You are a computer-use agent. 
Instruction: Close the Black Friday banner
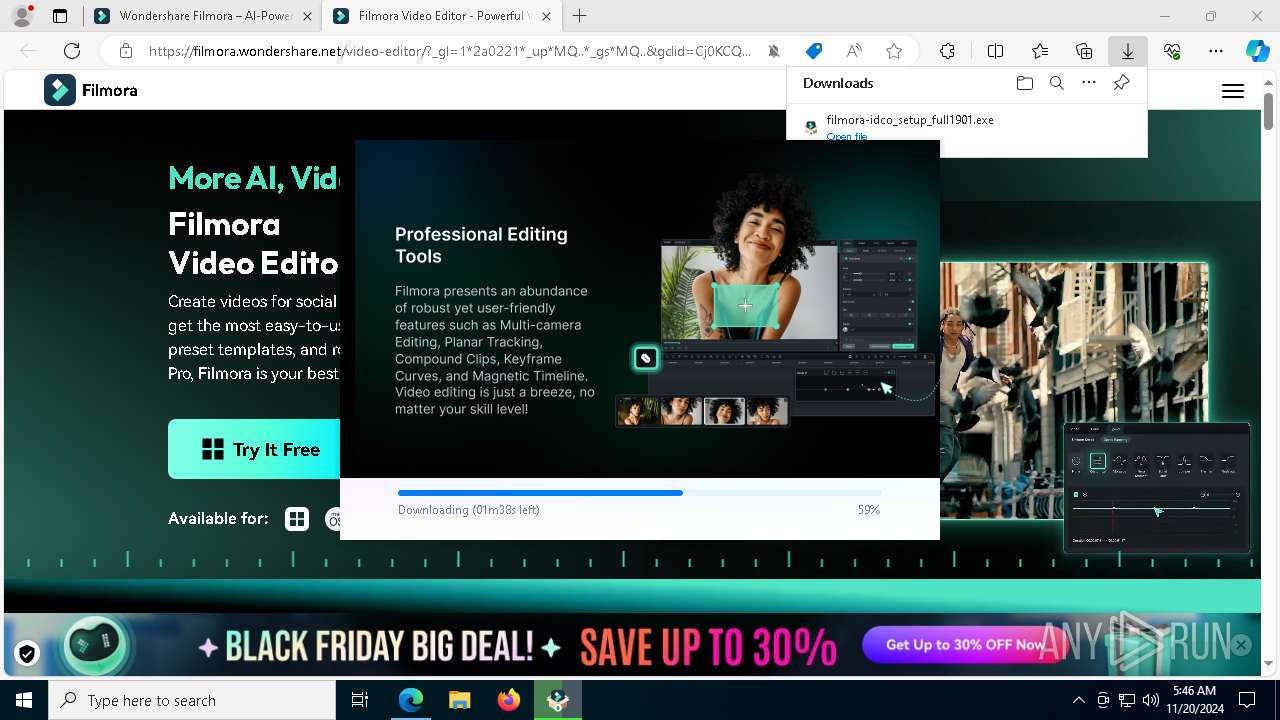(1241, 645)
